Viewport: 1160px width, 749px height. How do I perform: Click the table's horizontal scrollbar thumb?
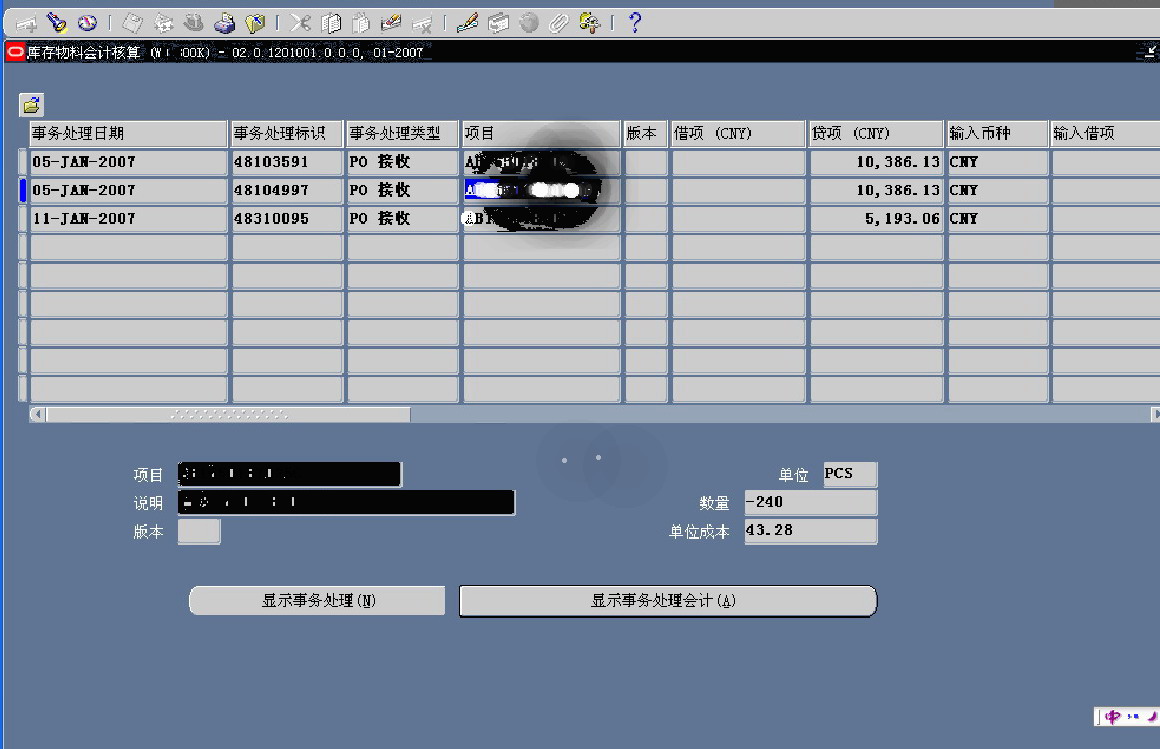tap(228, 414)
